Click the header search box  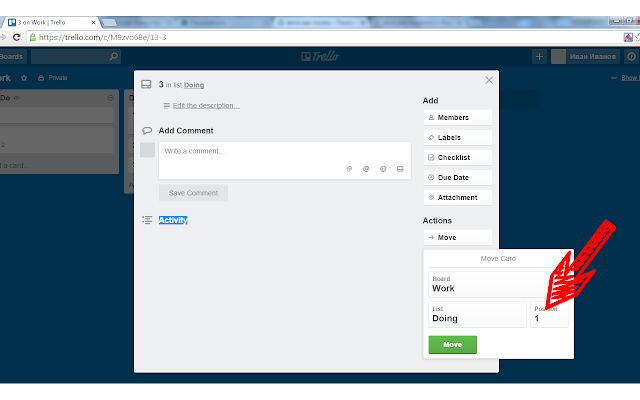click(76, 56)
